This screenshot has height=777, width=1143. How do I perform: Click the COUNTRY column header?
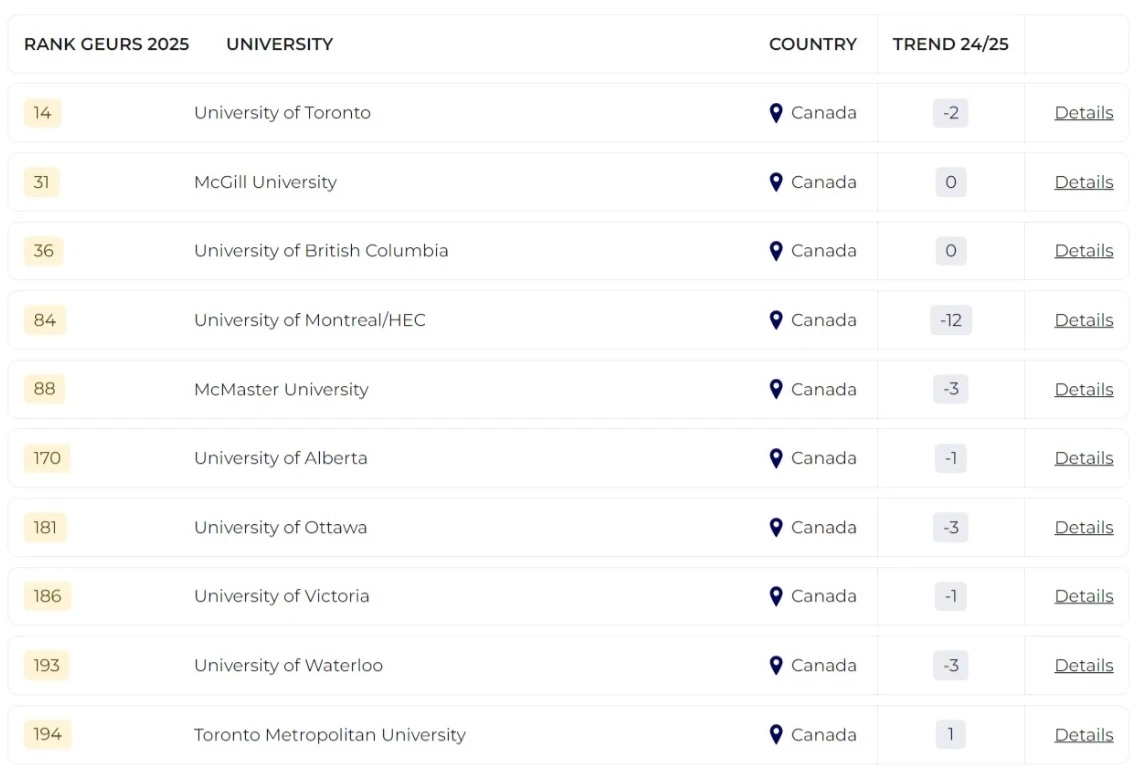pos(812,44)
